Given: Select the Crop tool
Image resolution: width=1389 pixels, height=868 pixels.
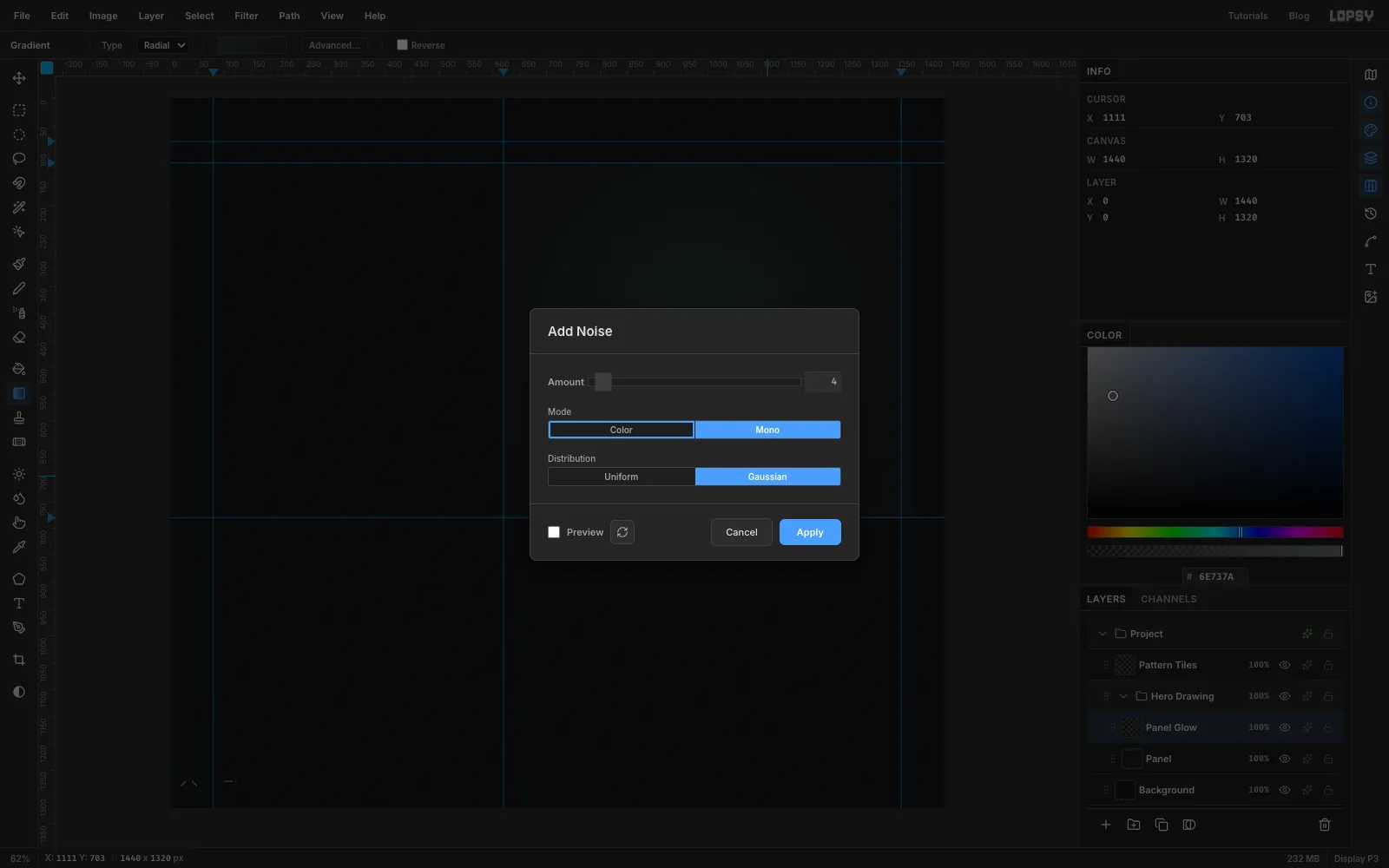Looking at the screenshot, I should pyautogui.click(x=18, y=660).
